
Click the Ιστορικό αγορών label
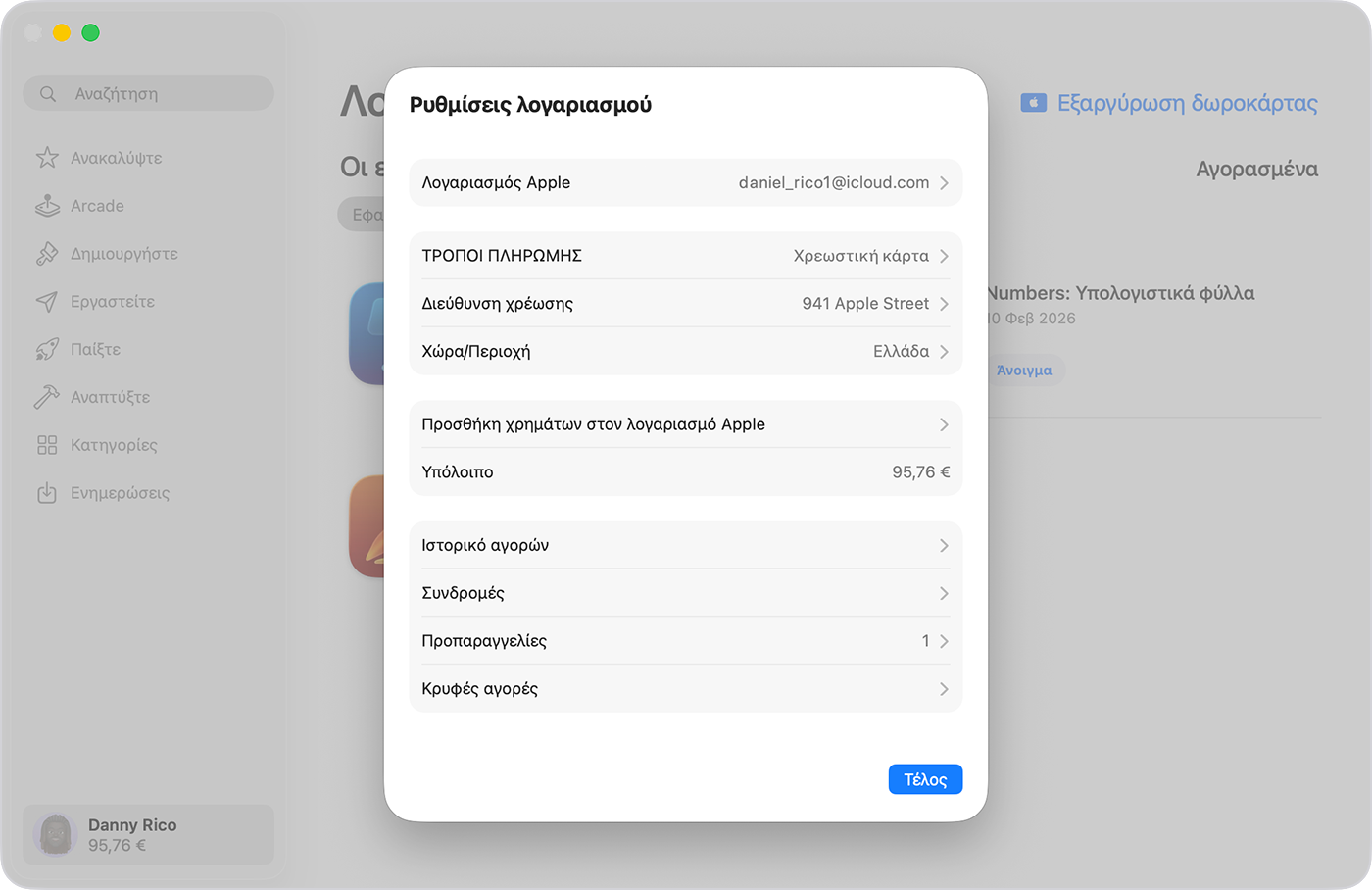(x=485, y=545)
